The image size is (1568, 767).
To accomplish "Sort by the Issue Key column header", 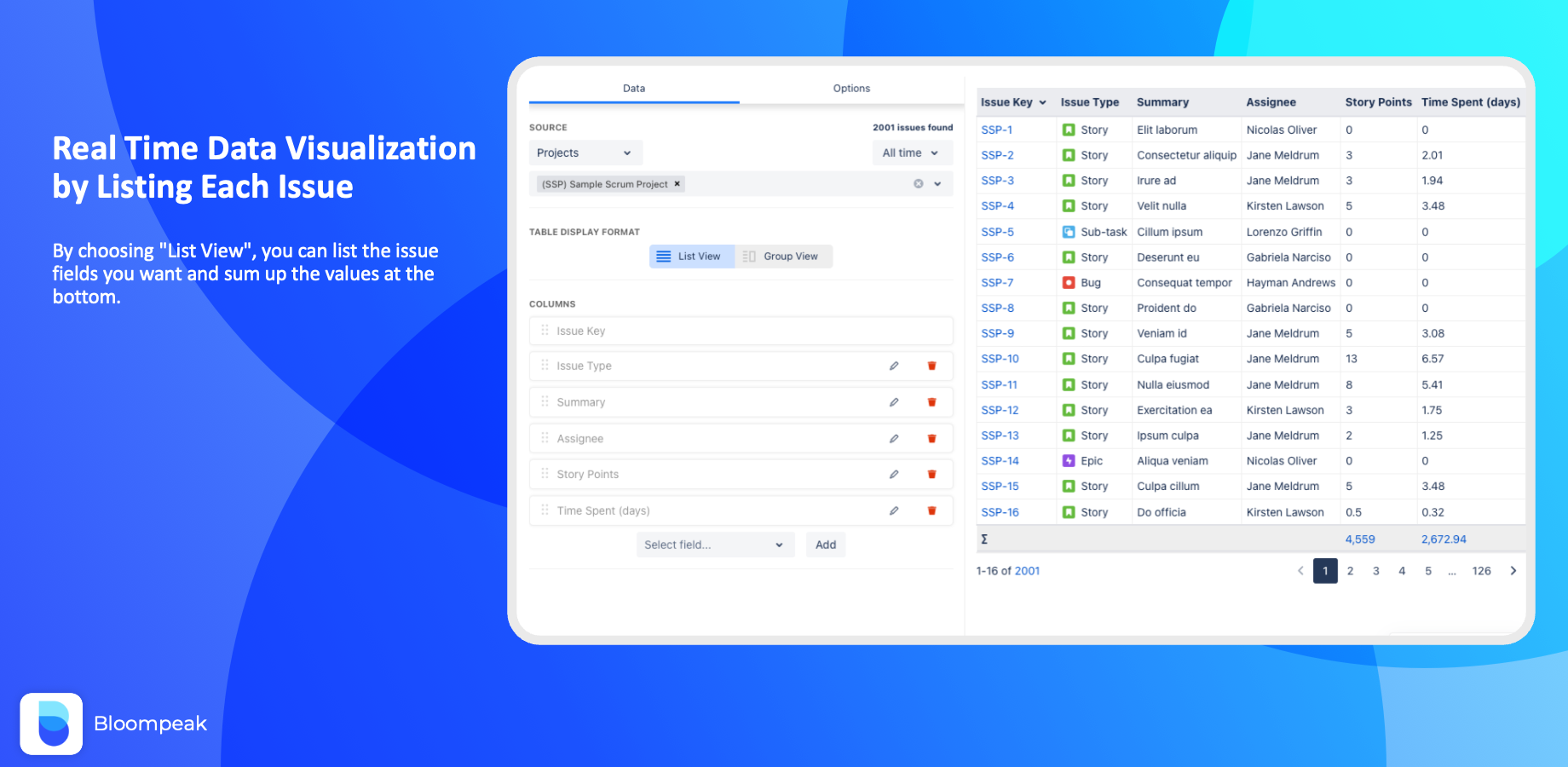I will pos(1013,102).
